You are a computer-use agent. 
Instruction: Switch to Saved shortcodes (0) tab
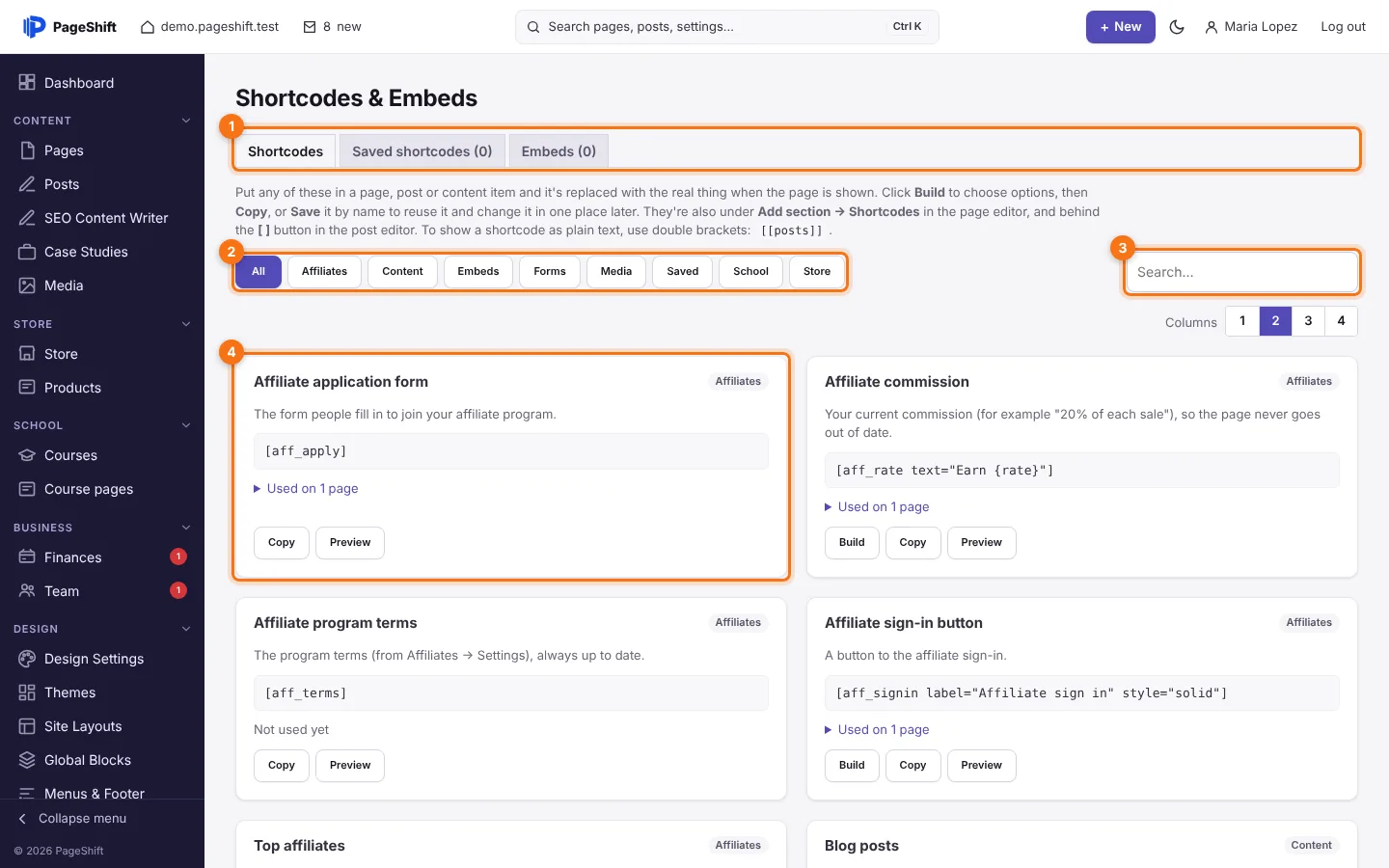click(x=422, y=151)
